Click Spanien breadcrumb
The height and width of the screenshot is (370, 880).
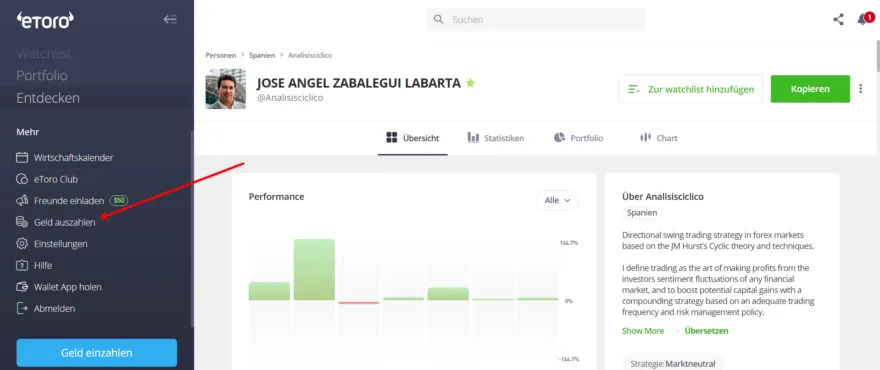(x=262, y=55)
